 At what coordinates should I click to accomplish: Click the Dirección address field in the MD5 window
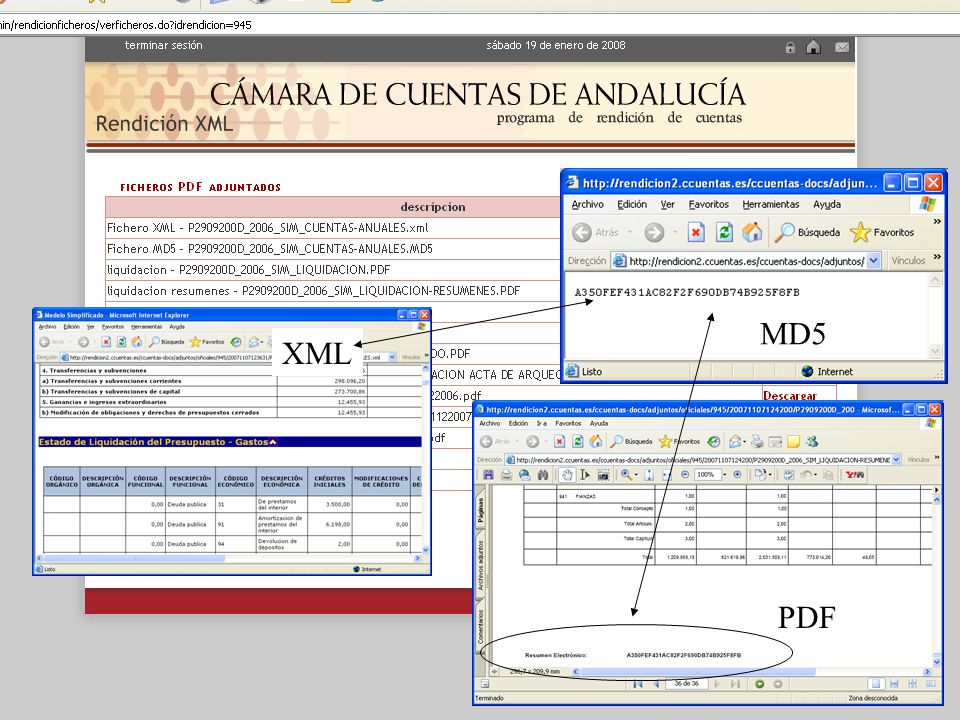(746, 261)
